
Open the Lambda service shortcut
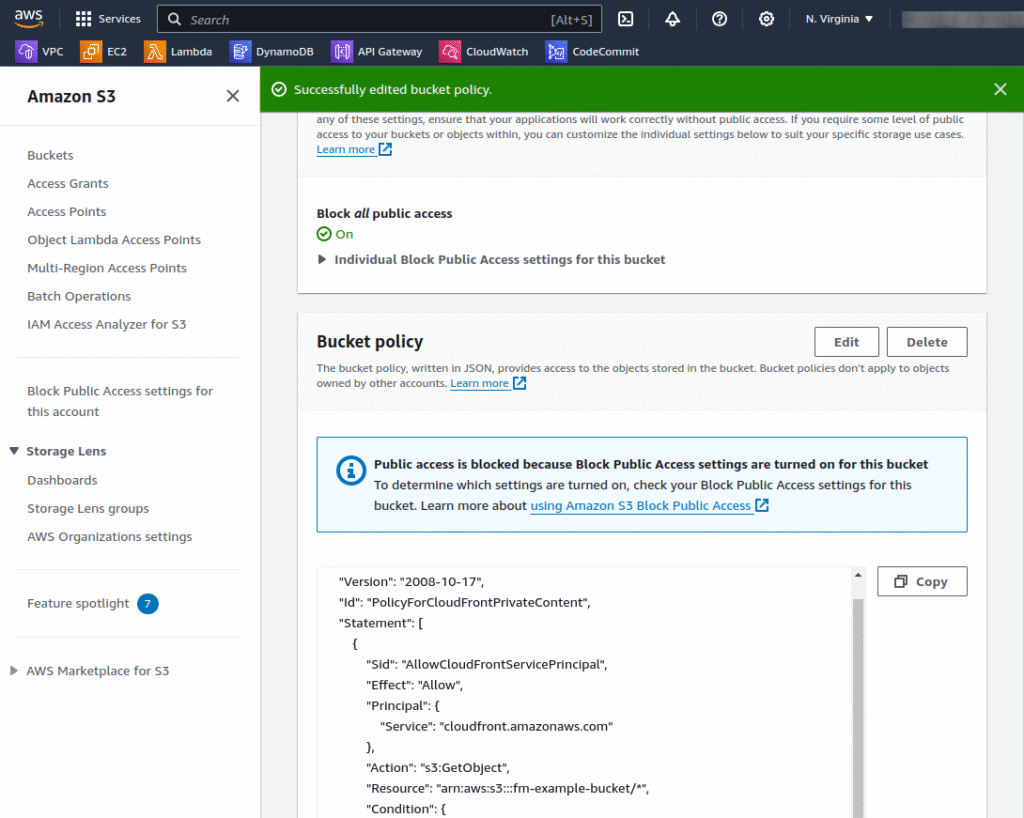[178, 52]
